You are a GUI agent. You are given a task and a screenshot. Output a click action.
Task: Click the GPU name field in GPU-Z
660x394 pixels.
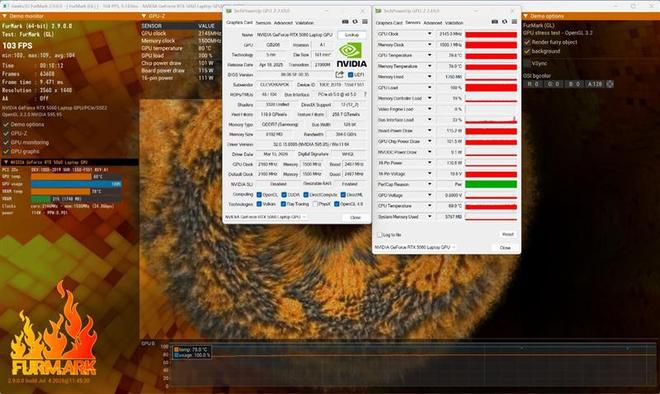[295, 35]
